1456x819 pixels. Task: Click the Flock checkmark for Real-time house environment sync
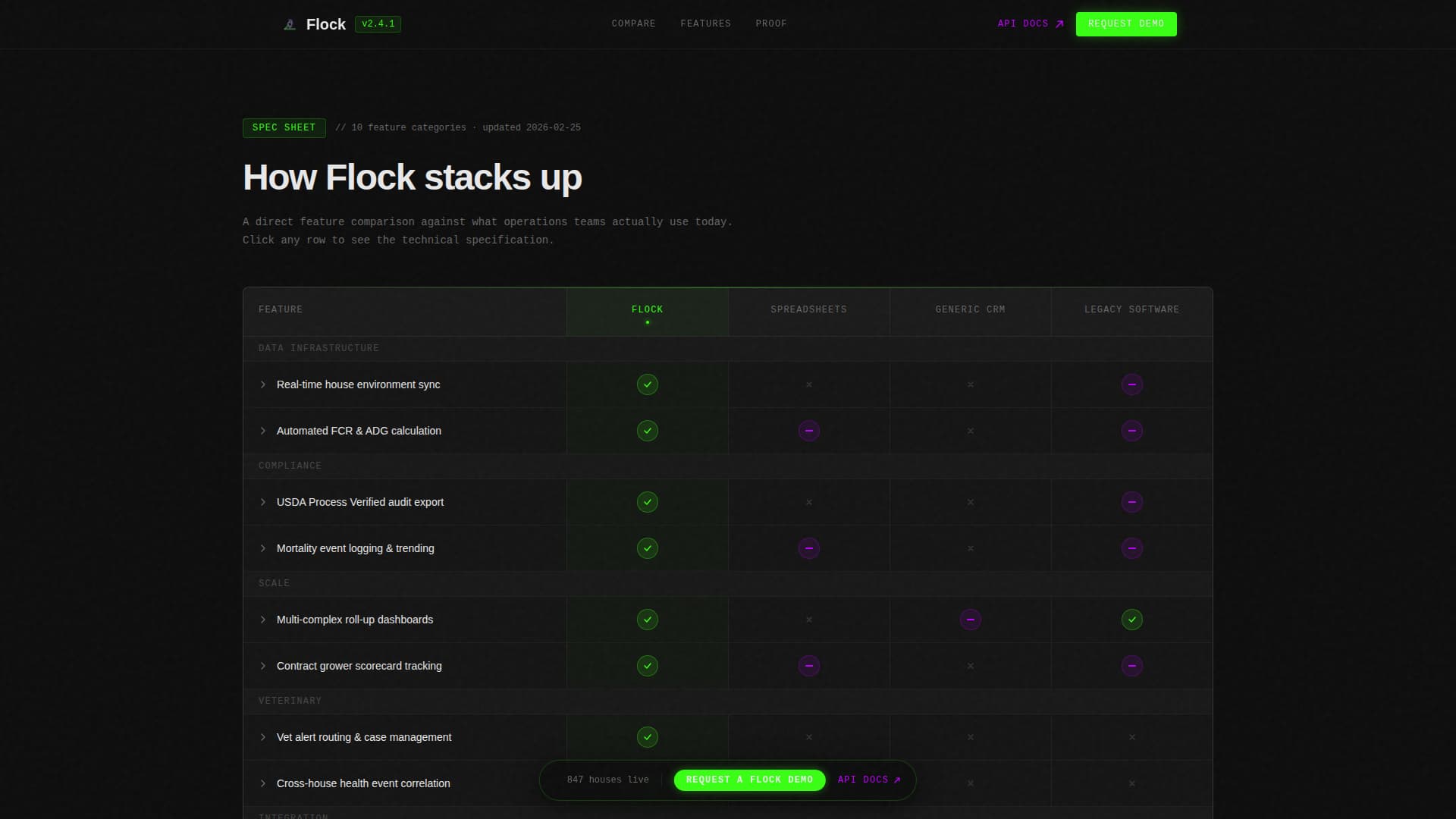(647, 384)
